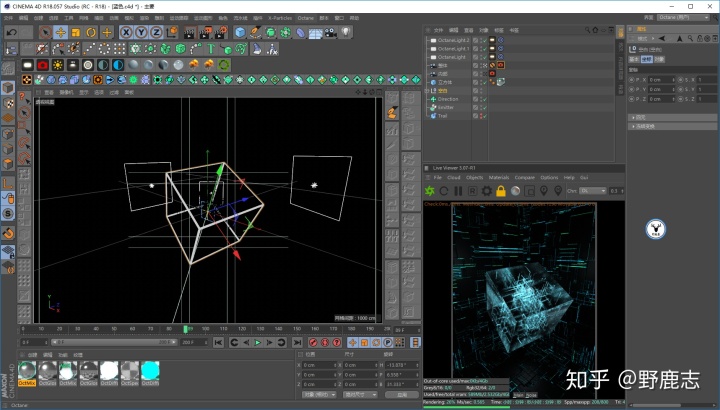720x410 pixels.
Task: Select the highlighted OctMix material
Action: coord(27,373)
